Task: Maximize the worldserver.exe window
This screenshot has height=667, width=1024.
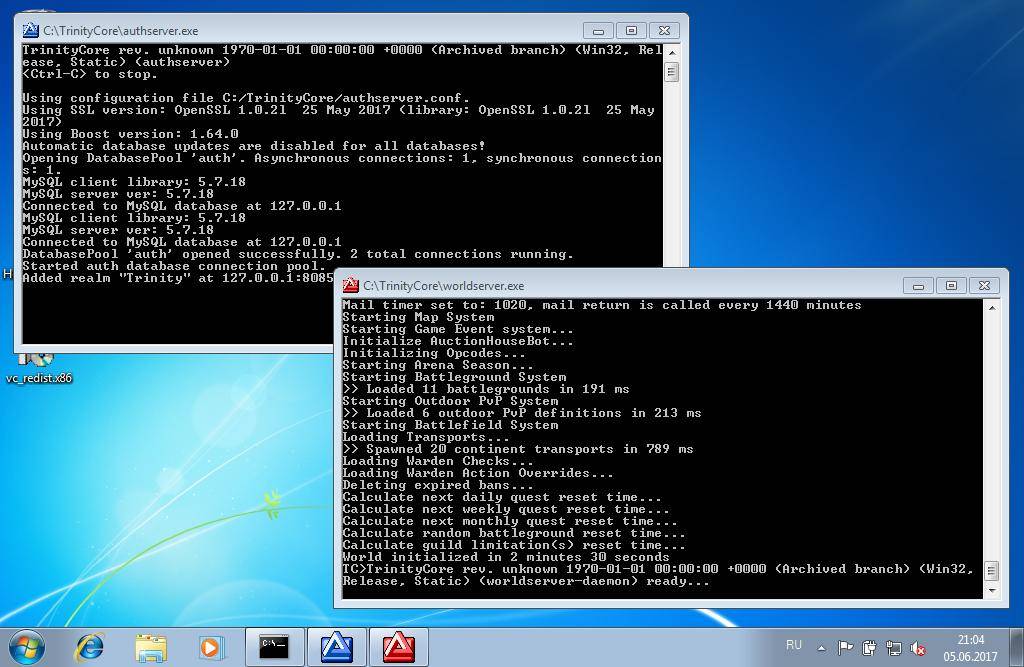Action: click(952, 285)
